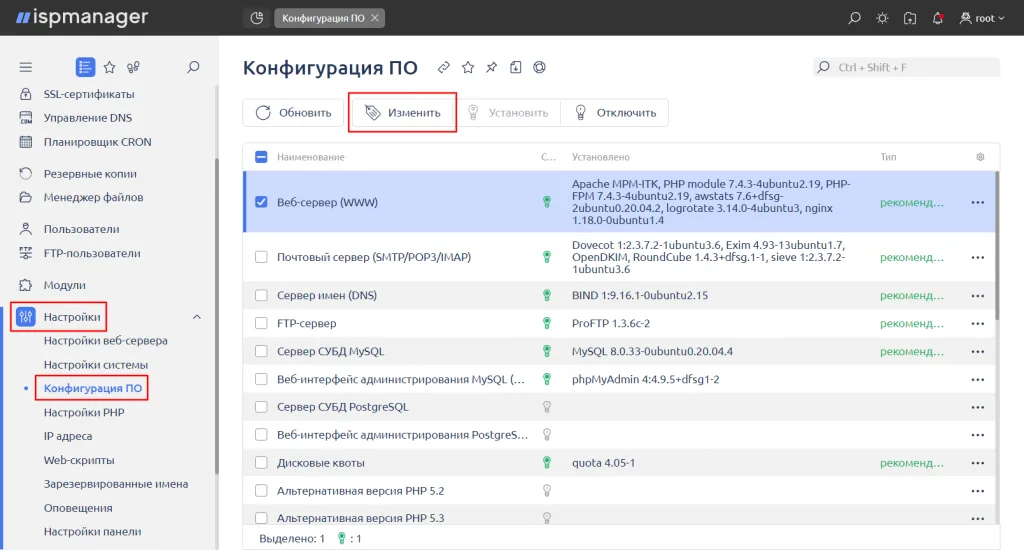Open Резервные копии in sidebar

tap(90, 174)
